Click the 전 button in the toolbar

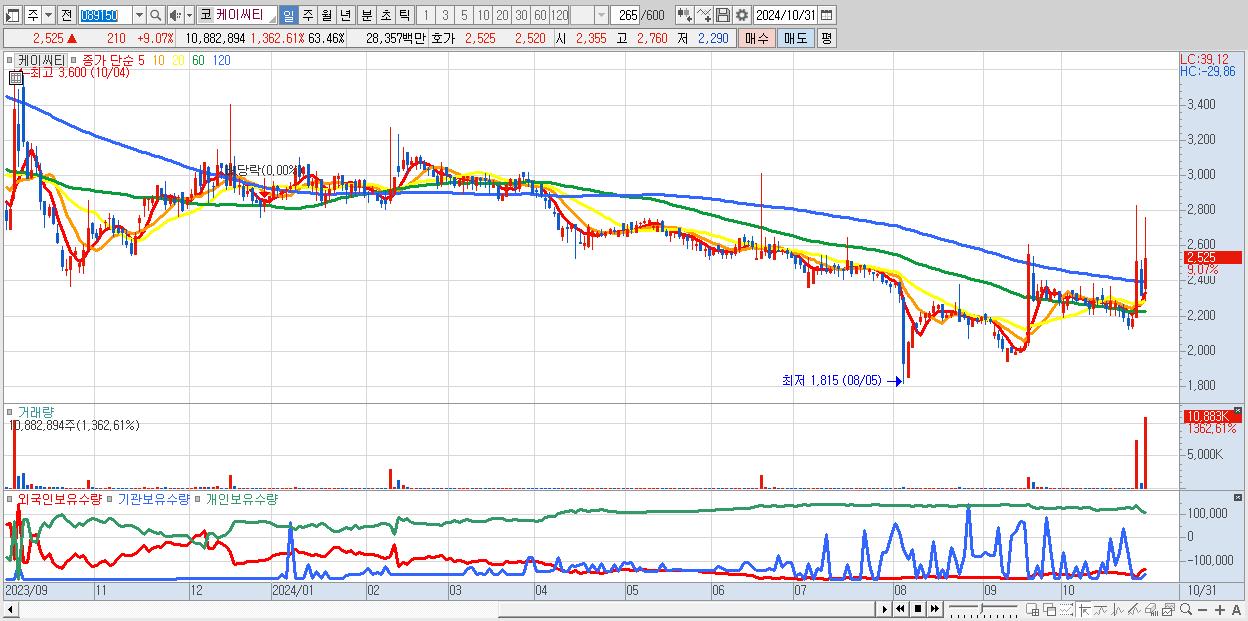click(66, 15)
